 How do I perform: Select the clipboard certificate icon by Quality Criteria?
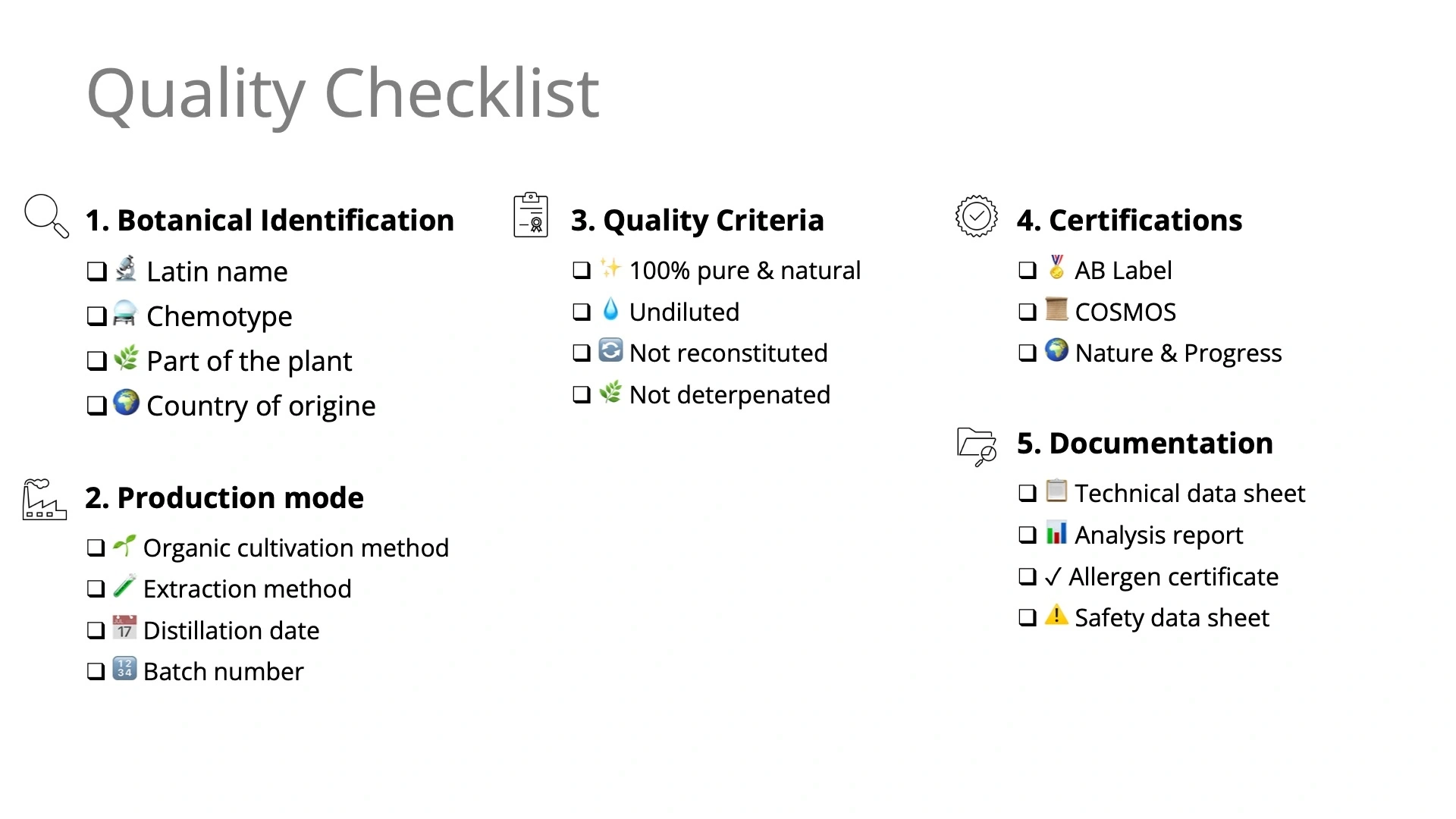pos(531,215)
